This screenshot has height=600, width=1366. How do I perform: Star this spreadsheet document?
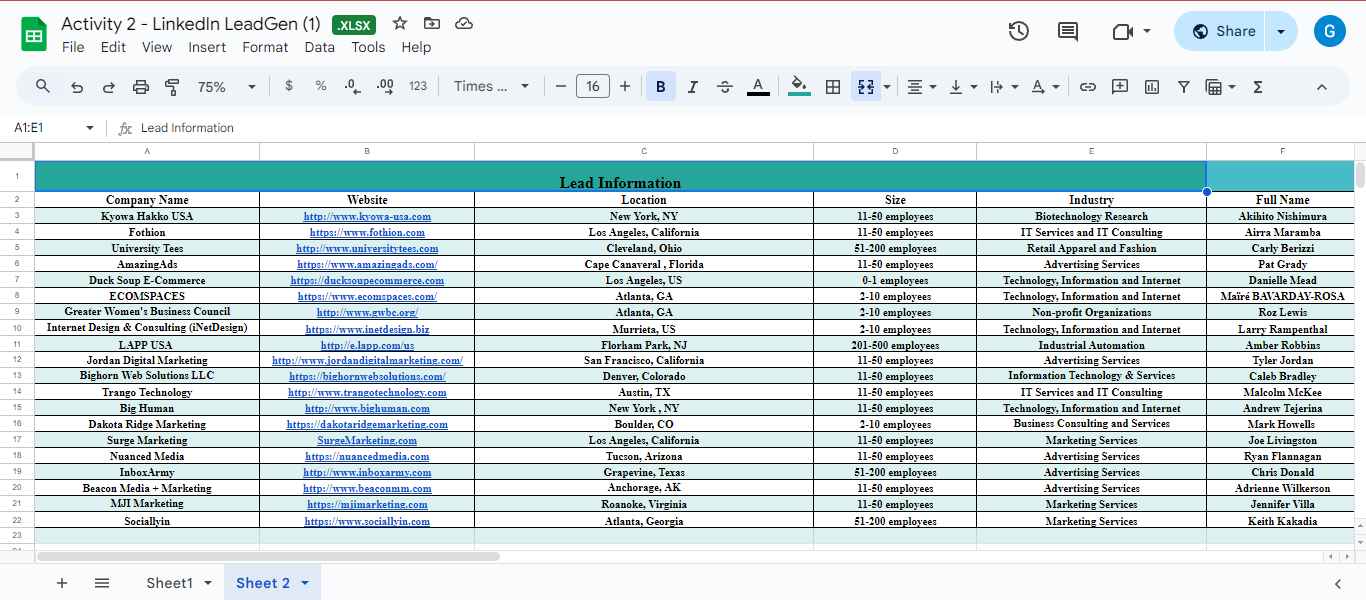pos(400,24)
